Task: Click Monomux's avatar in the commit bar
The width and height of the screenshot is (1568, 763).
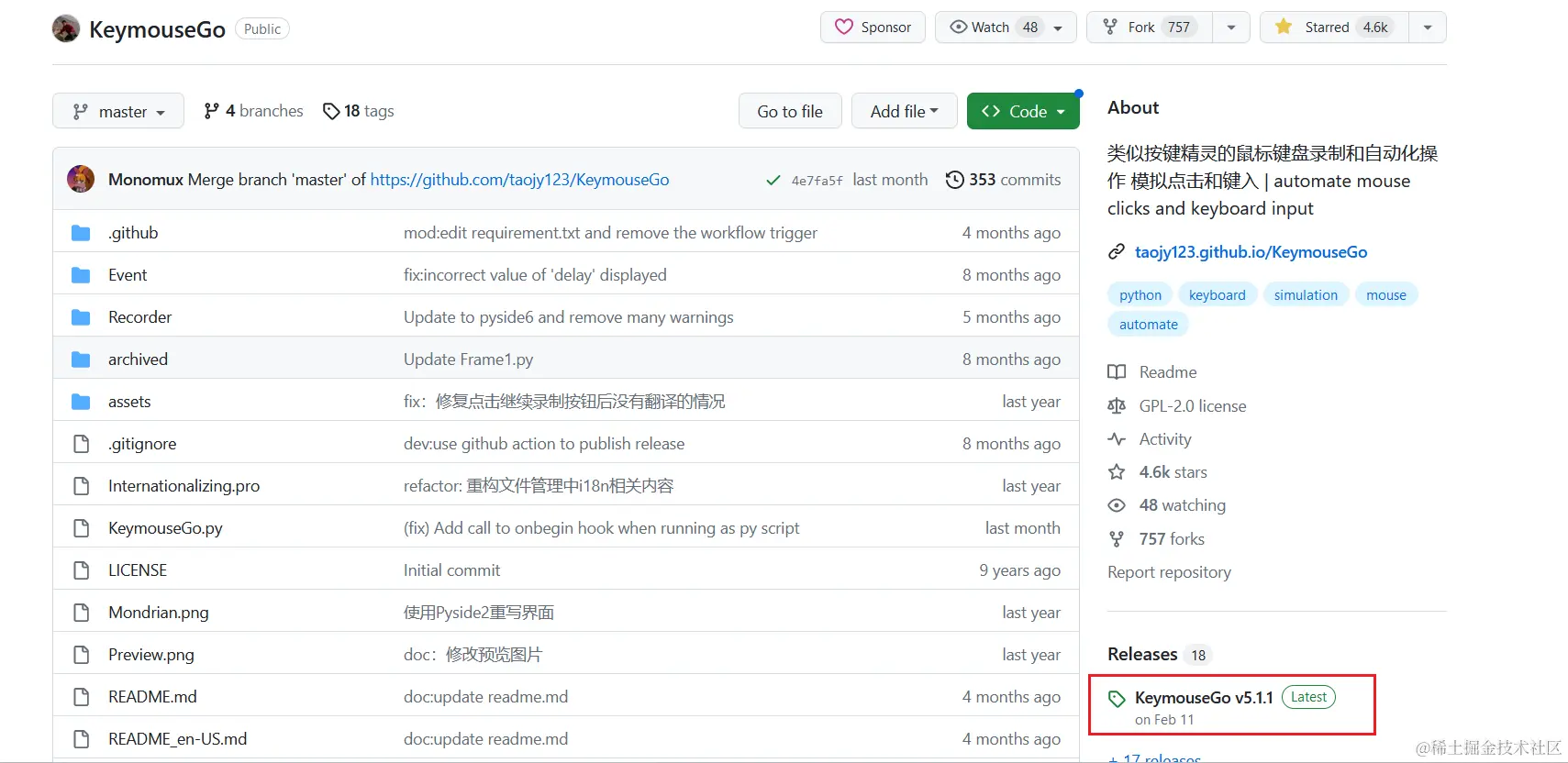Action: point(81,179)
